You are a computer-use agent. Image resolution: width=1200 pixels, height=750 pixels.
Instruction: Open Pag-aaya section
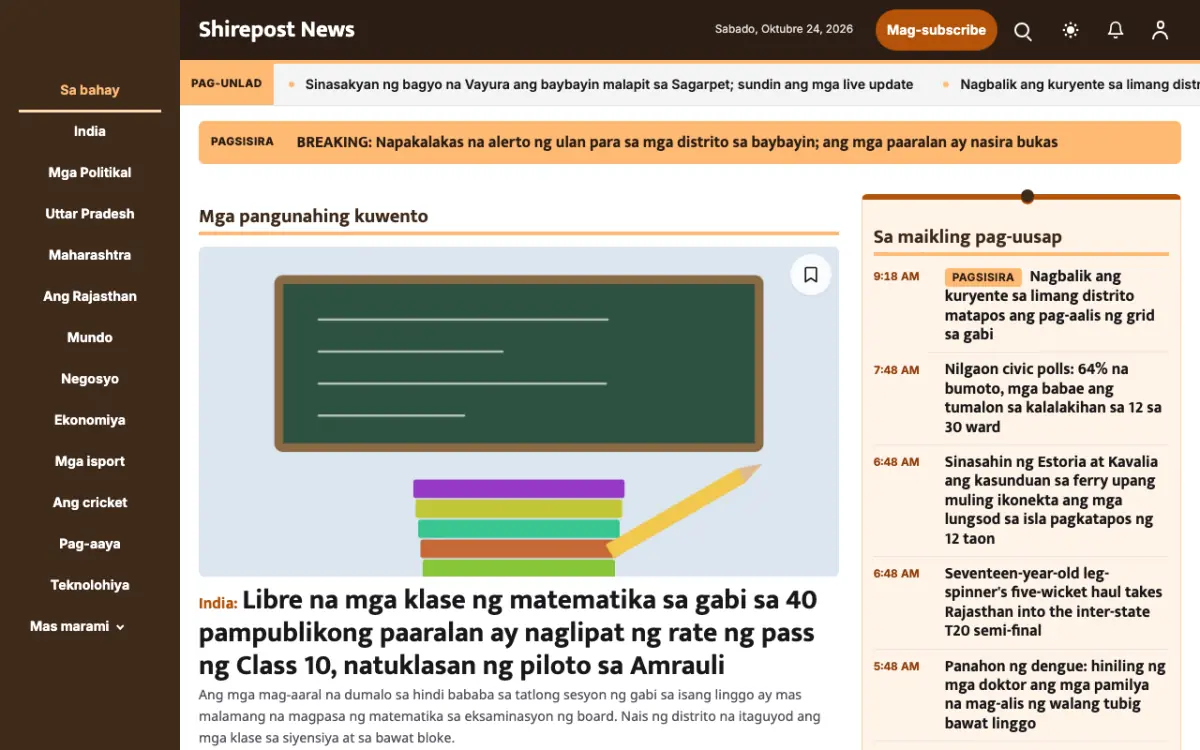90,544
